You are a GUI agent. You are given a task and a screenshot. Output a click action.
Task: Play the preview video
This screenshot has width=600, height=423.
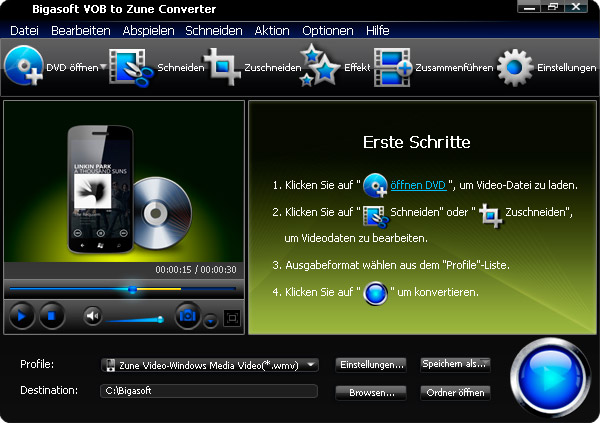pos(22,316)
